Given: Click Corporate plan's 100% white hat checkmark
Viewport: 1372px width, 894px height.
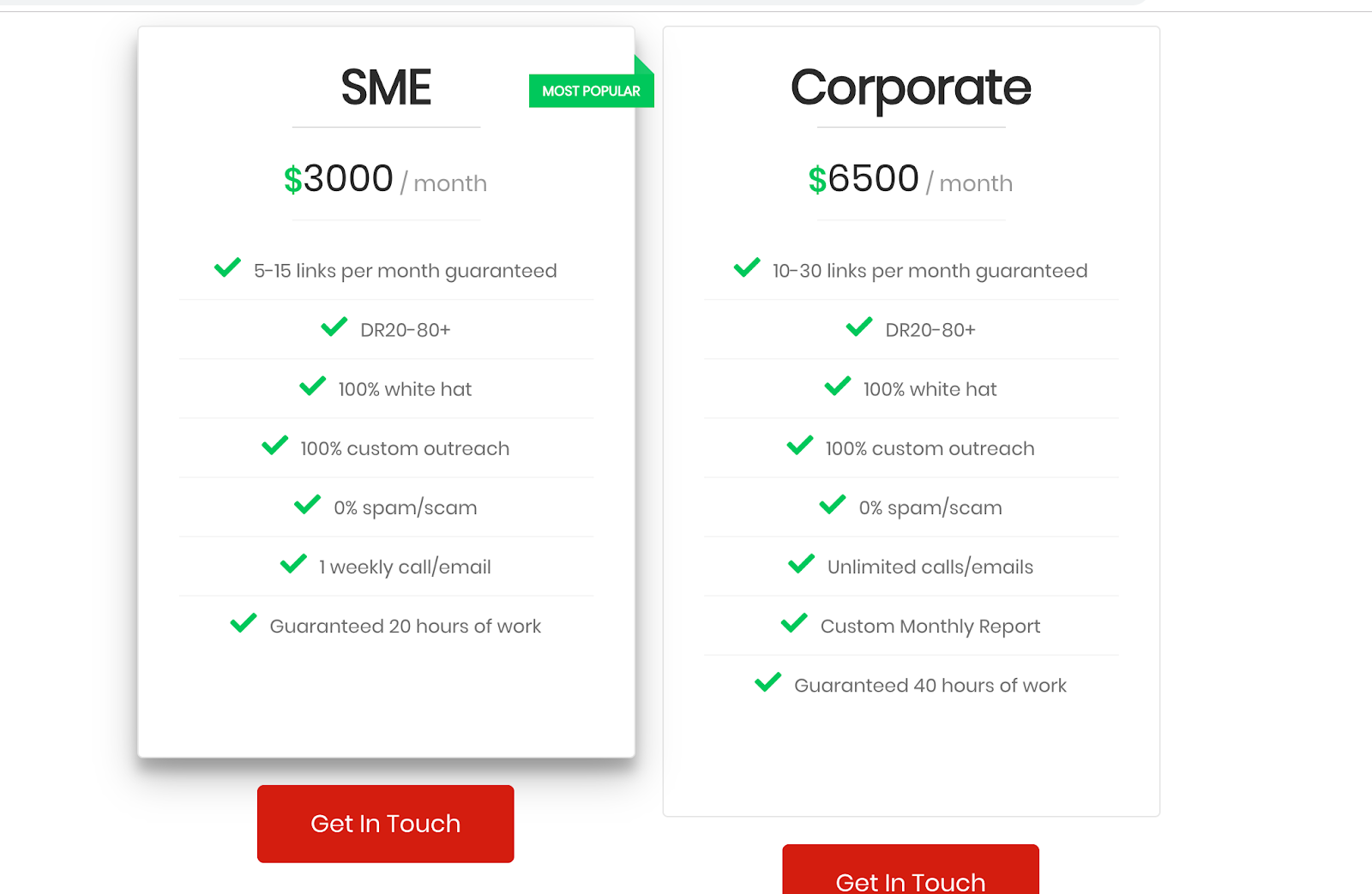Looking at the screenshot, I should [838, 387].
